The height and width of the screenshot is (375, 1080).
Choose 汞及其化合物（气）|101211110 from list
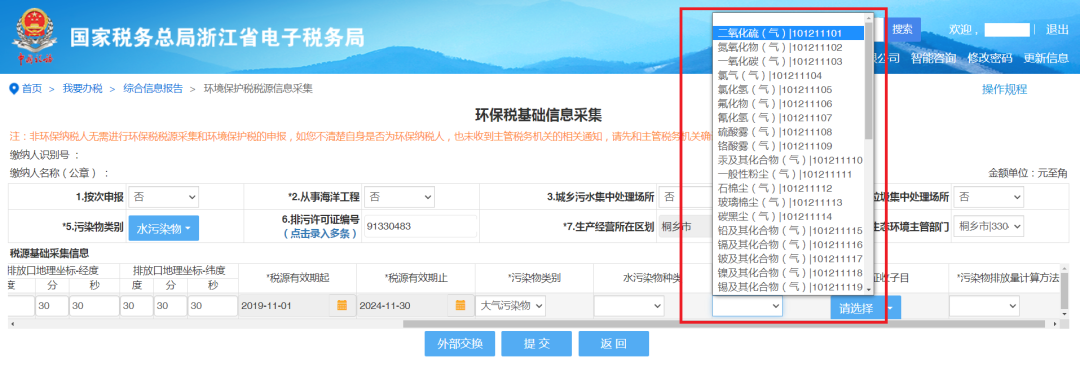tap(788, 160)
